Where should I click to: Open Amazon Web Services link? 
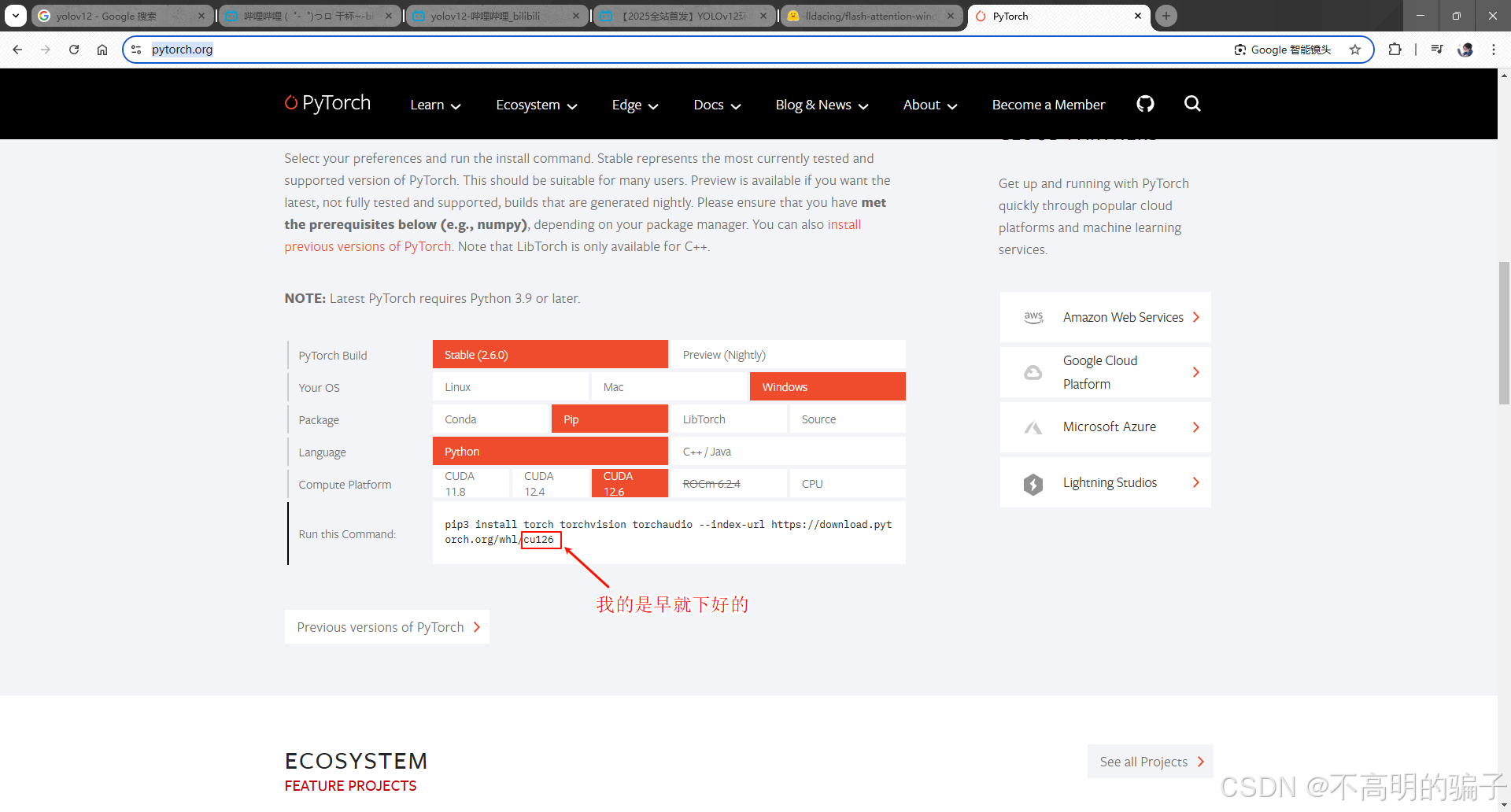(1105, 317)
